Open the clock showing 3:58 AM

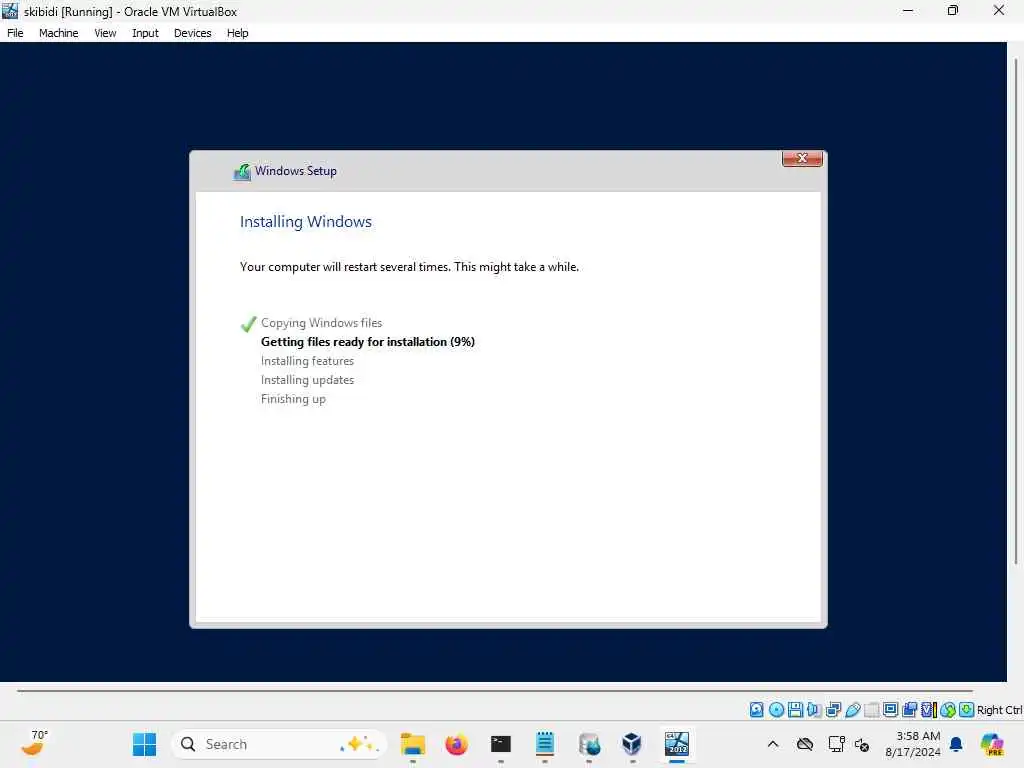(913, 744)
